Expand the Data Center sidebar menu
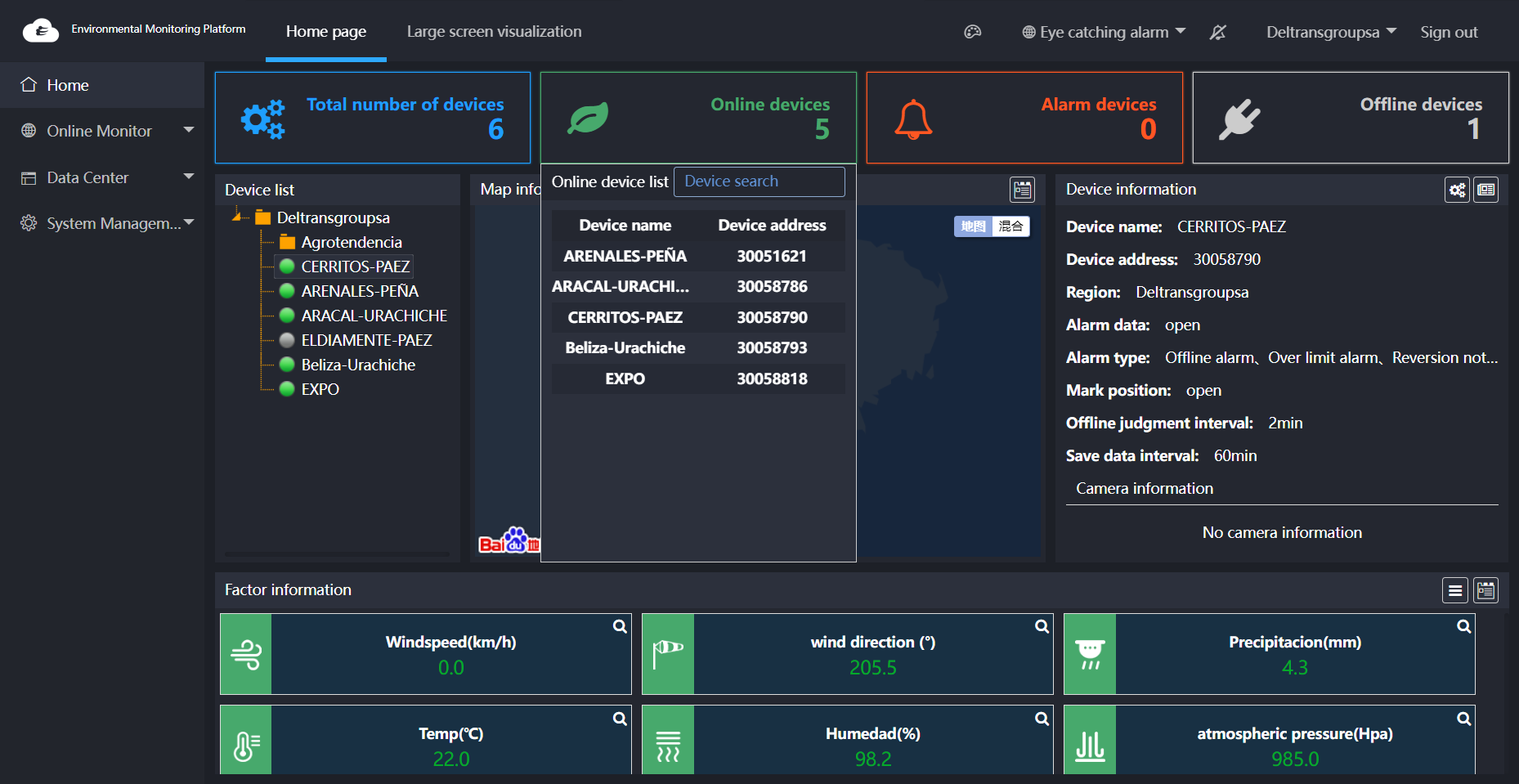 pyautogui.click(x=102, y=177)
